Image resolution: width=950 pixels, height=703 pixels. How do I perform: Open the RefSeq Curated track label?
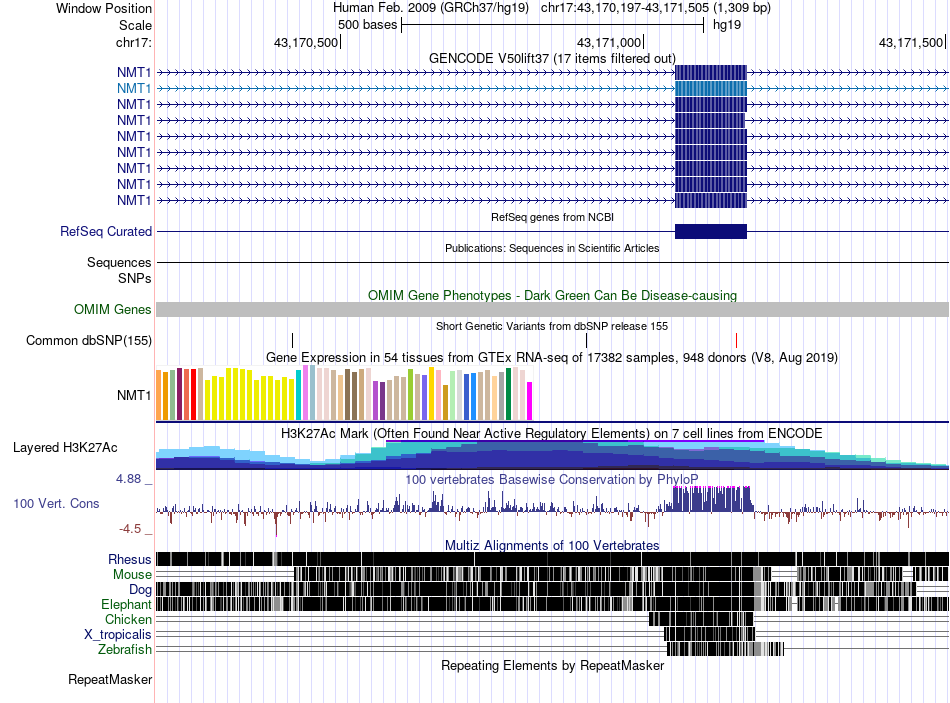(x=106, y=232)
